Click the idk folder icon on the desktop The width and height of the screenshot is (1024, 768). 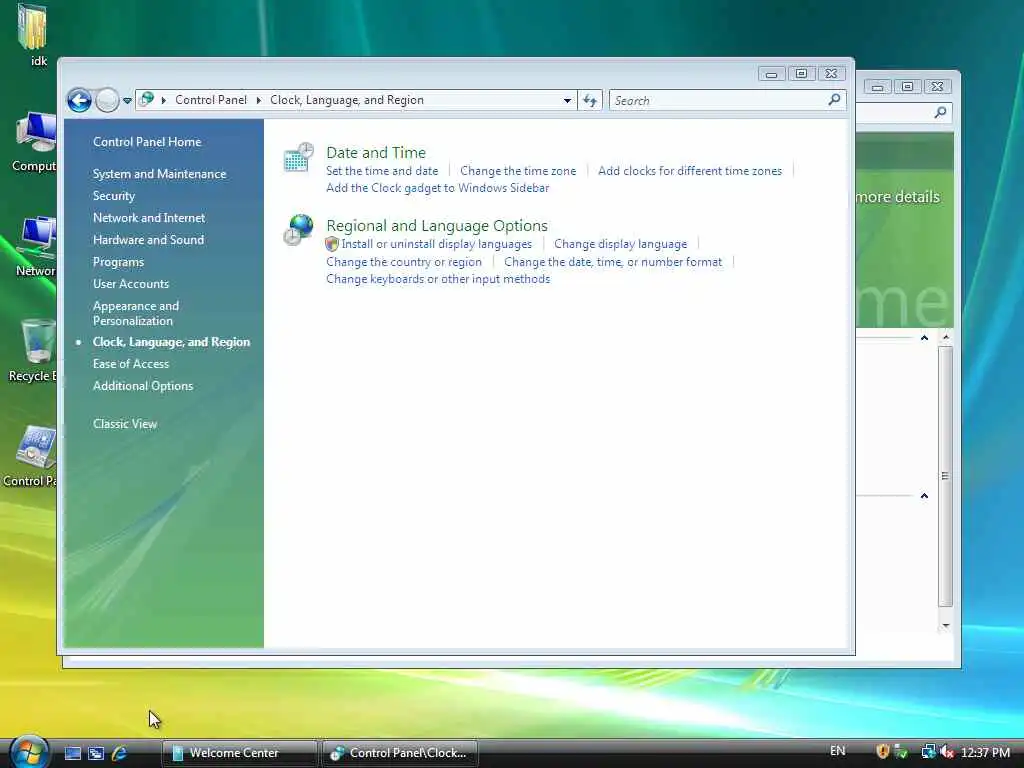point(33,27)
